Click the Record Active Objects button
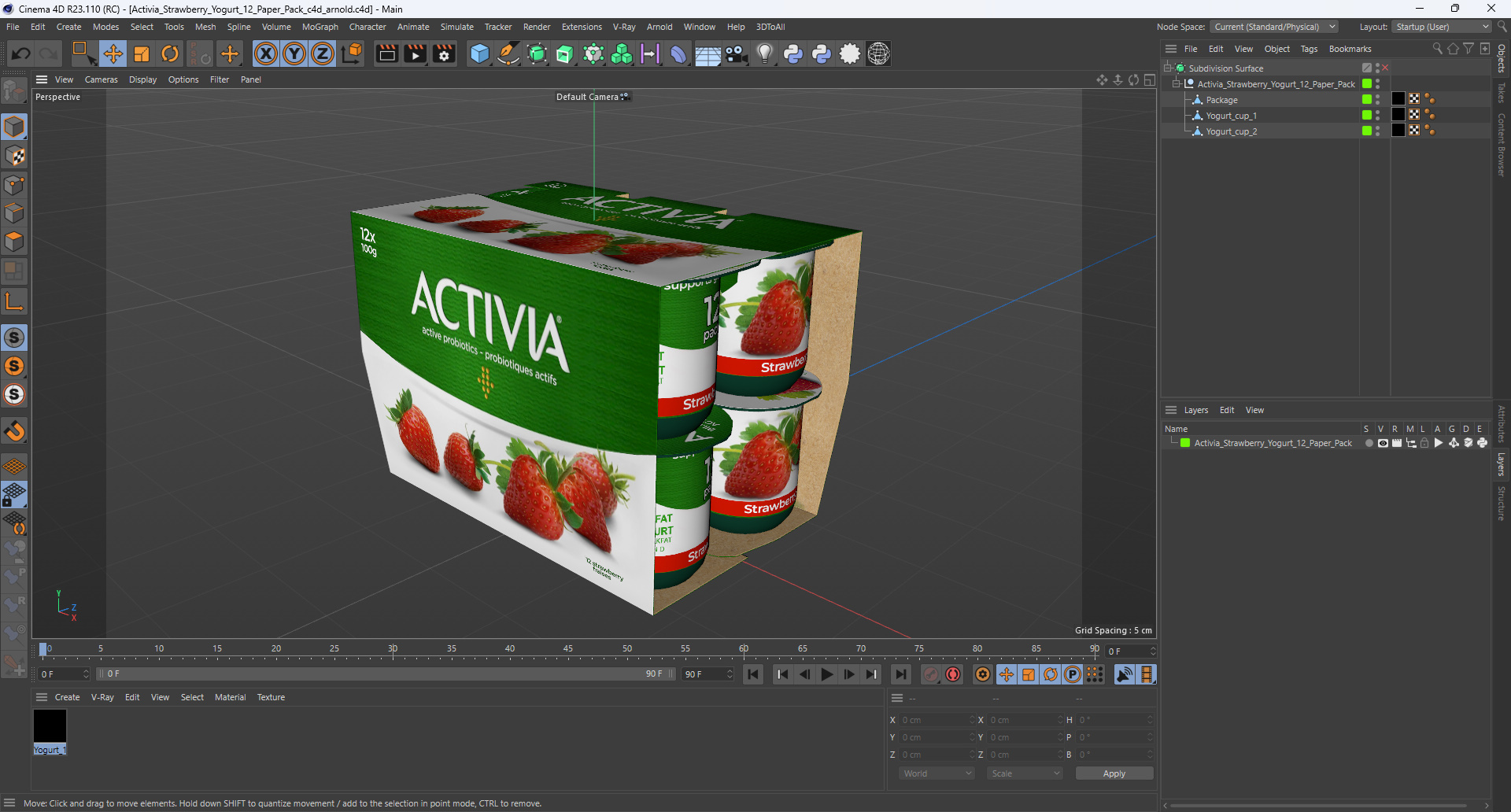This screenshot has width=1511, height=812. click(x=931, y=674)
